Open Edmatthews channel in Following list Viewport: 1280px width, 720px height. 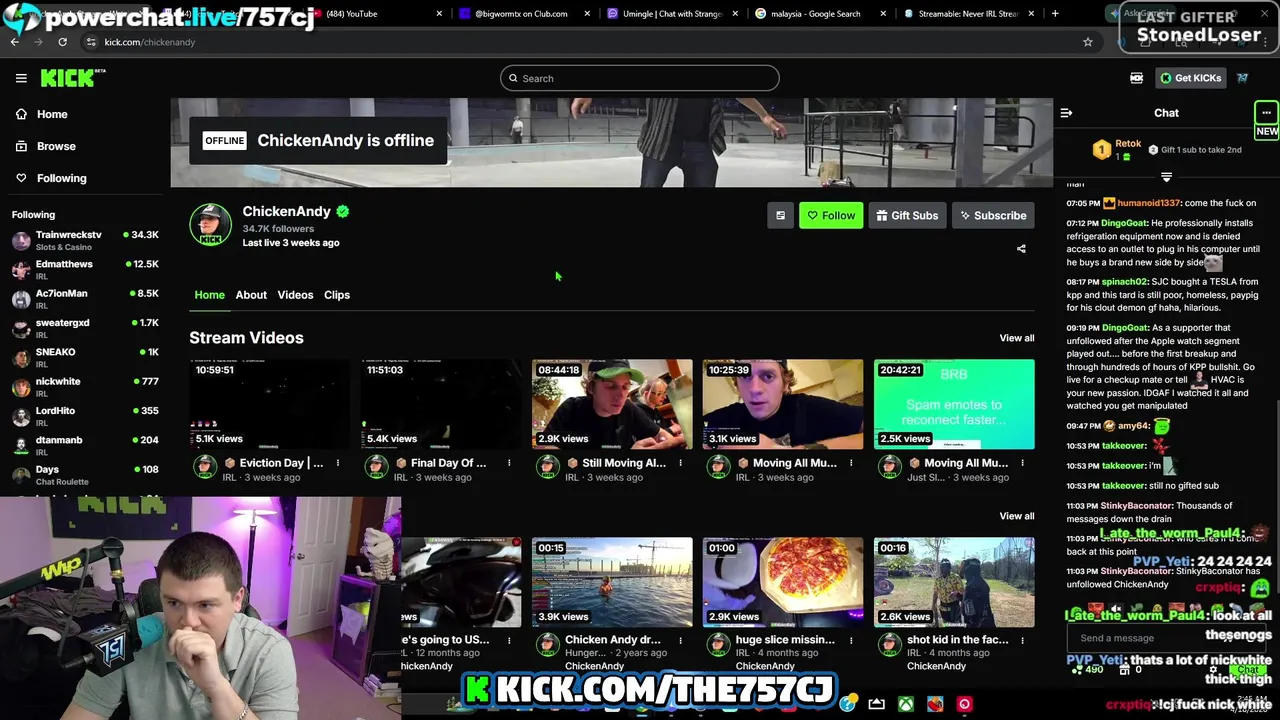coord(84,269)
